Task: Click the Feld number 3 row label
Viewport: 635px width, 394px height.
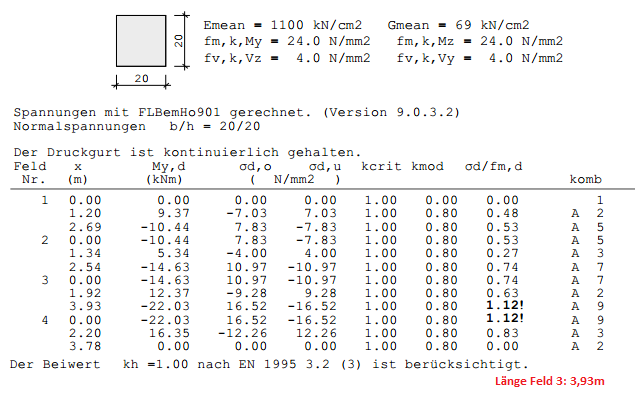Action: [x=45, y=280]
